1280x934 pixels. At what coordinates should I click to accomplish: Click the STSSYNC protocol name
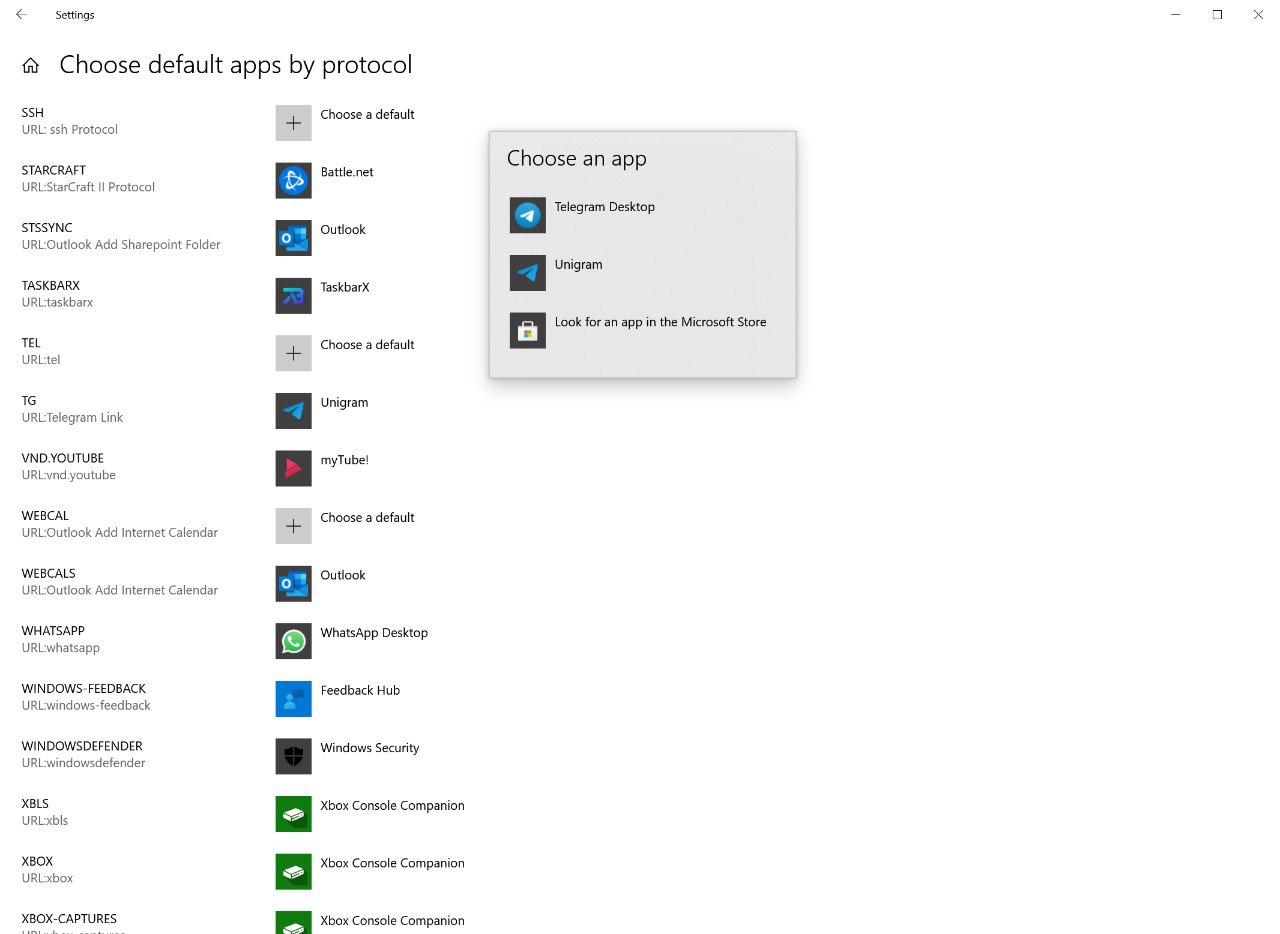(x=47, y=228)
